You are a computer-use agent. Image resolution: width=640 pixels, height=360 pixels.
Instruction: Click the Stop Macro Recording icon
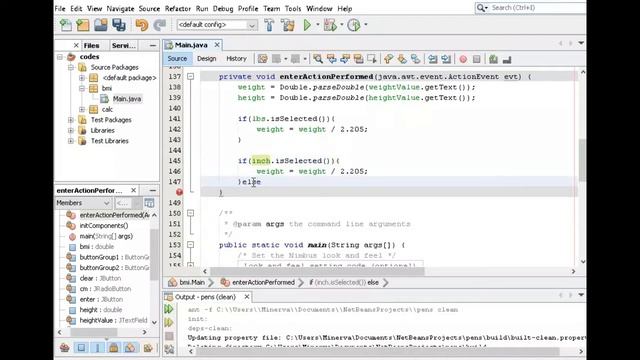tap(476, 59)
